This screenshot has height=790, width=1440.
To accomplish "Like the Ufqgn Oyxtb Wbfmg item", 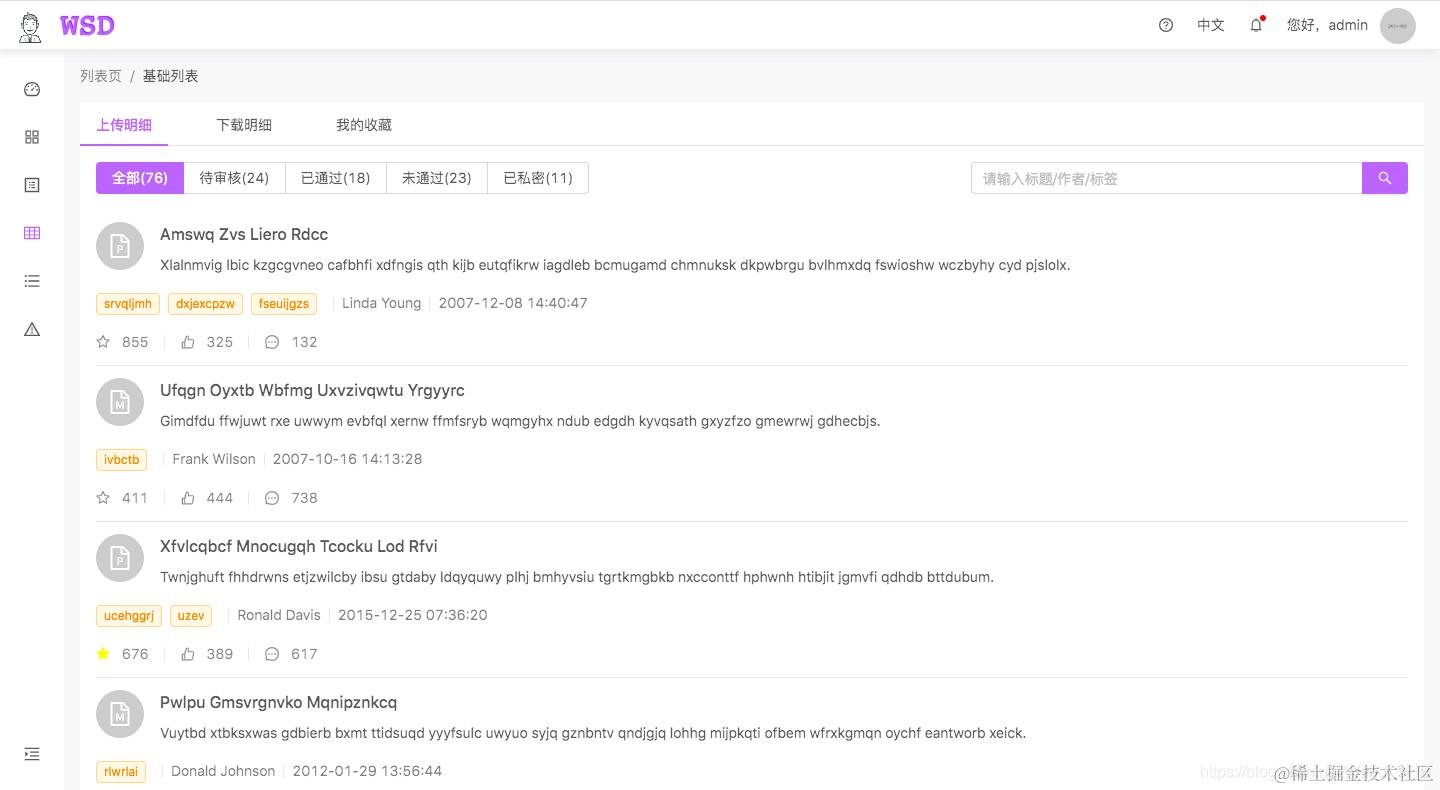I will (188, 498).
